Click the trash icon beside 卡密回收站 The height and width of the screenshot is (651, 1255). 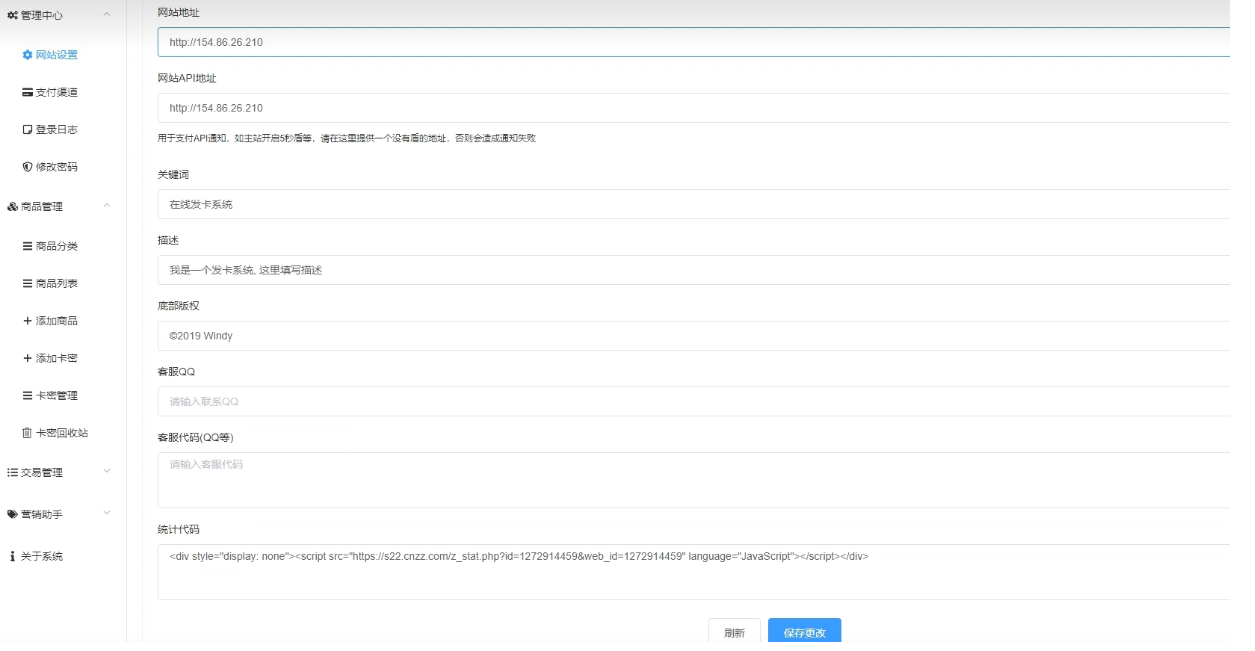(x=27, y=433)
